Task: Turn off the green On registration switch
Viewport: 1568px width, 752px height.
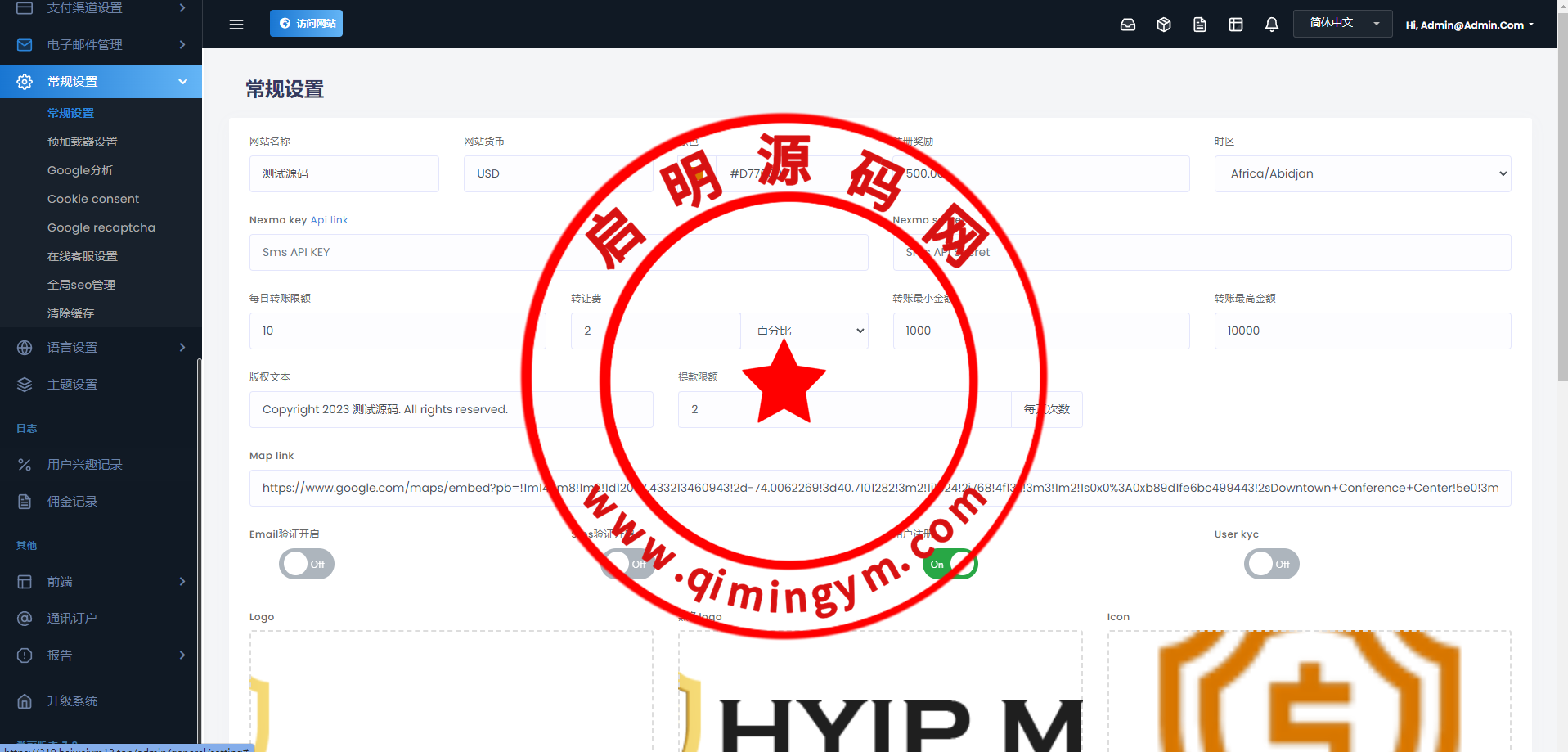Action: point(950,564)
